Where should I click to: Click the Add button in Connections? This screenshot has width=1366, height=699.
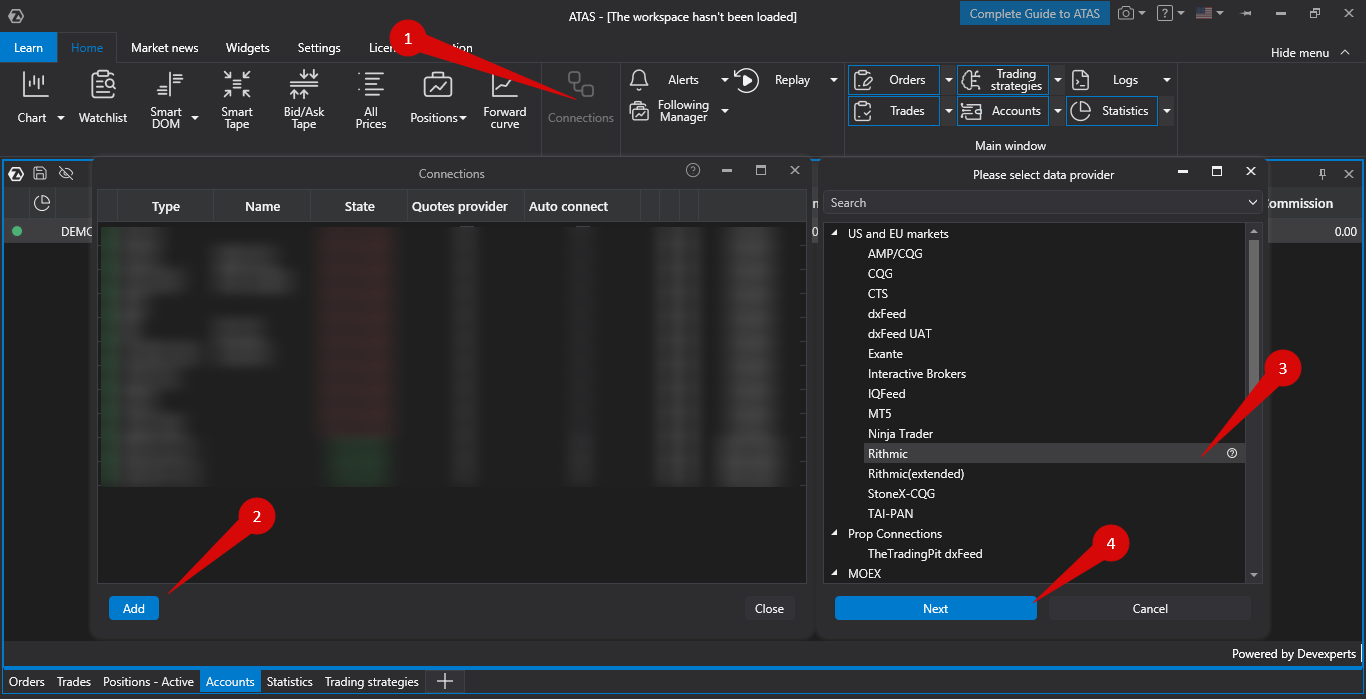(134, 608)
